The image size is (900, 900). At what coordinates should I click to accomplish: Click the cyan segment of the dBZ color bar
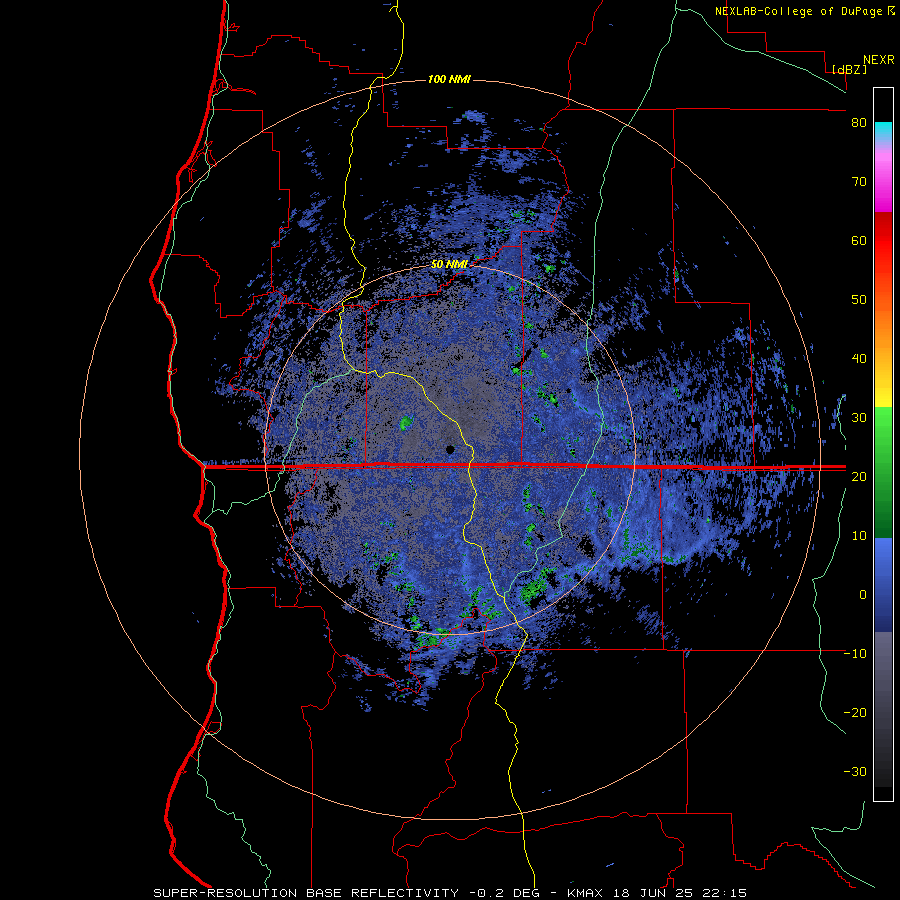[x=883, y=130]
